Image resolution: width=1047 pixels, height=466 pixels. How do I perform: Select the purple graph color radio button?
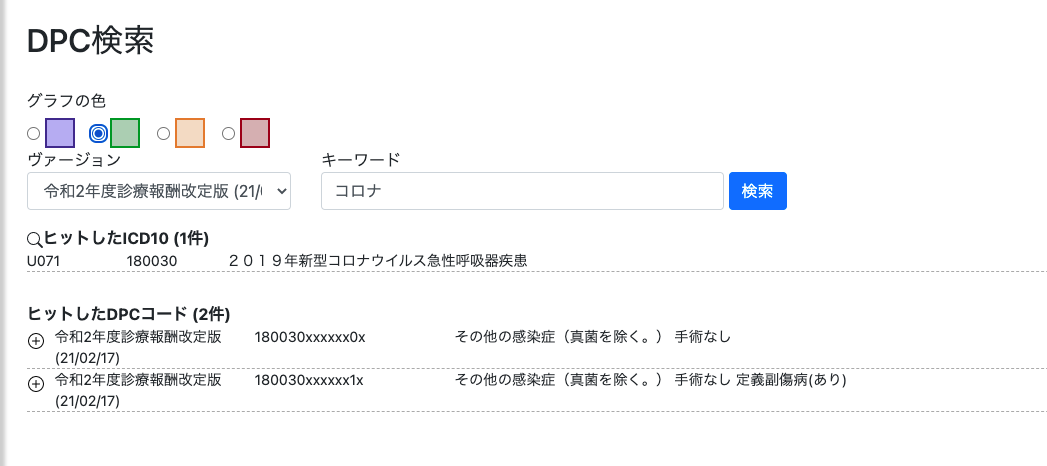(34, 133)
